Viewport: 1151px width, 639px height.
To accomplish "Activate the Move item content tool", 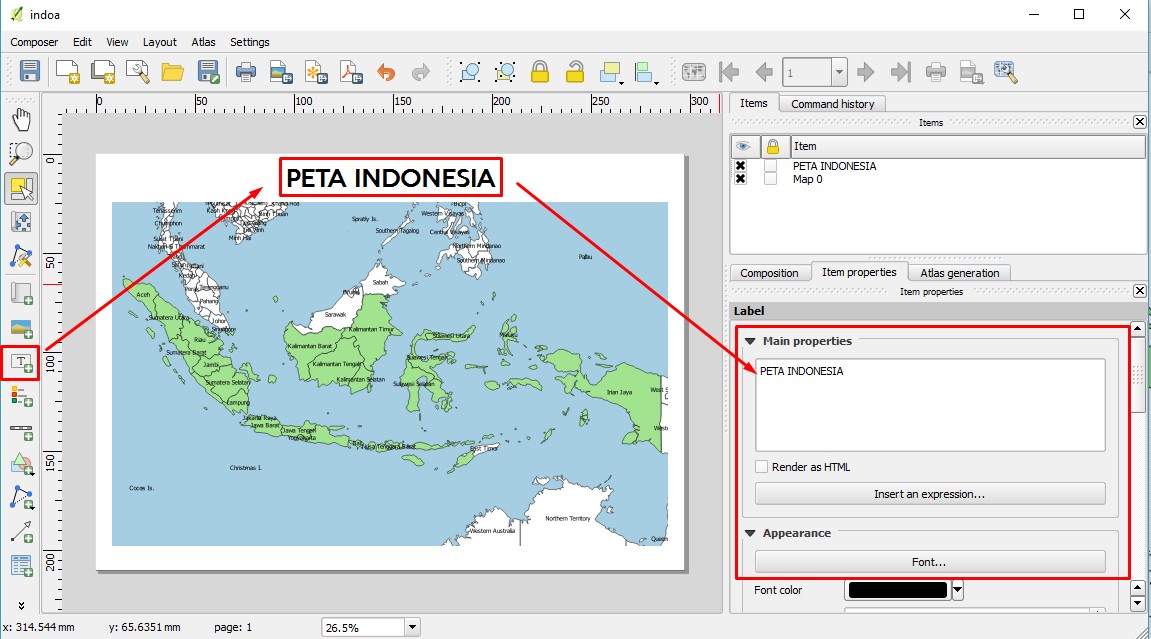I will pos(22,221).
